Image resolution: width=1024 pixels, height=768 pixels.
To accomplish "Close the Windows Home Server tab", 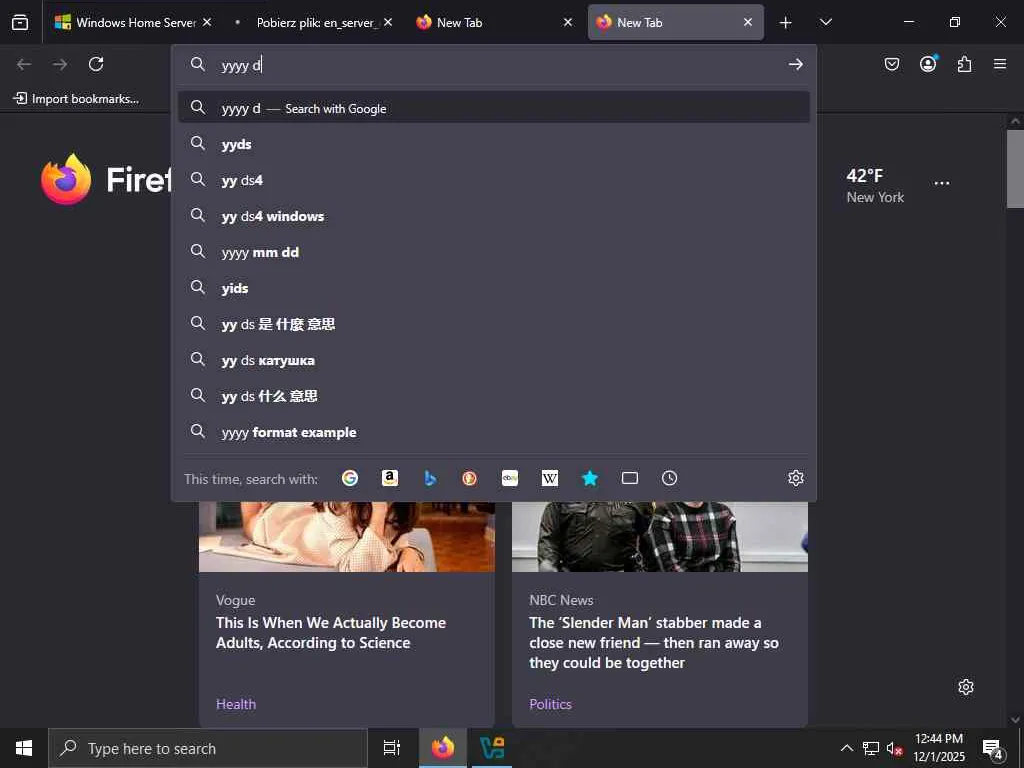I will (207, 22).
